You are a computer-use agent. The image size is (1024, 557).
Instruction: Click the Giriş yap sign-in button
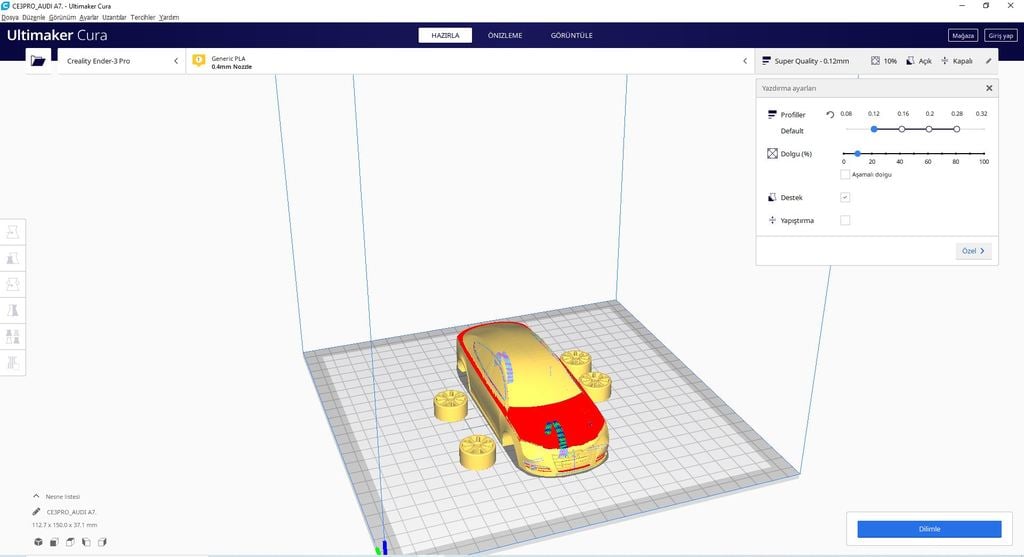coord(1000,35)
